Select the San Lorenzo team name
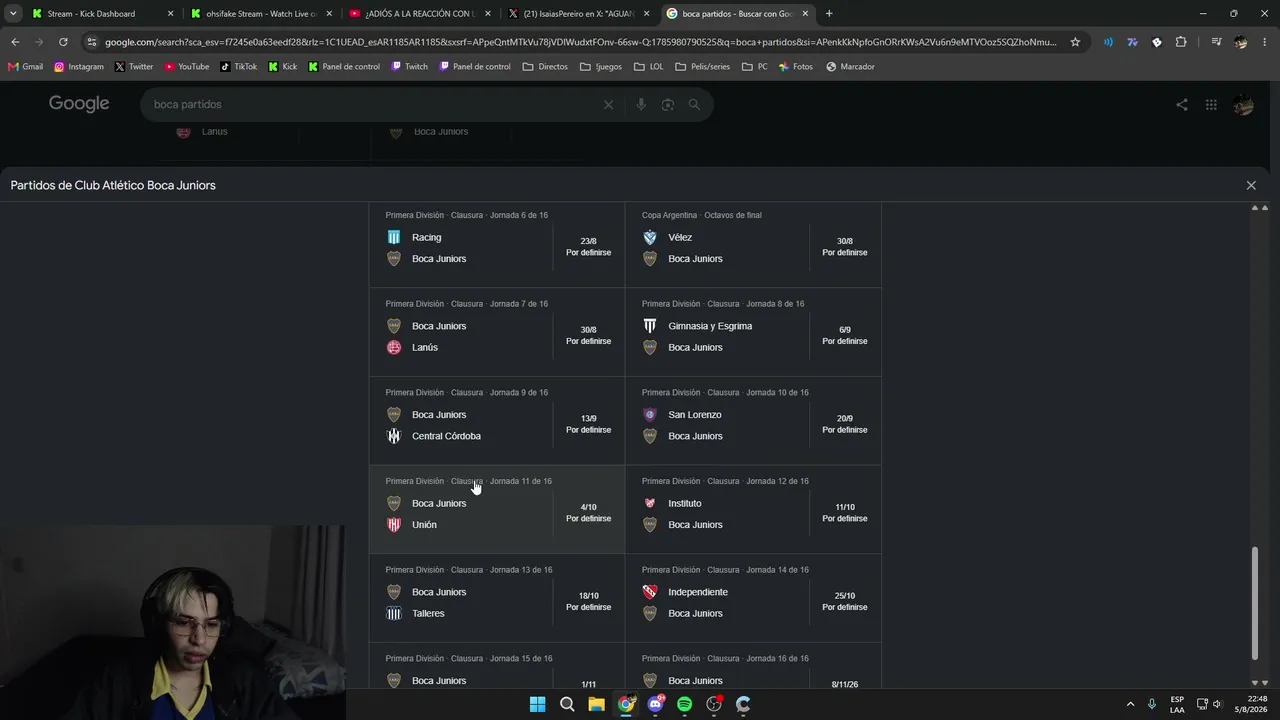1280x720 pixels. (695, 415)
